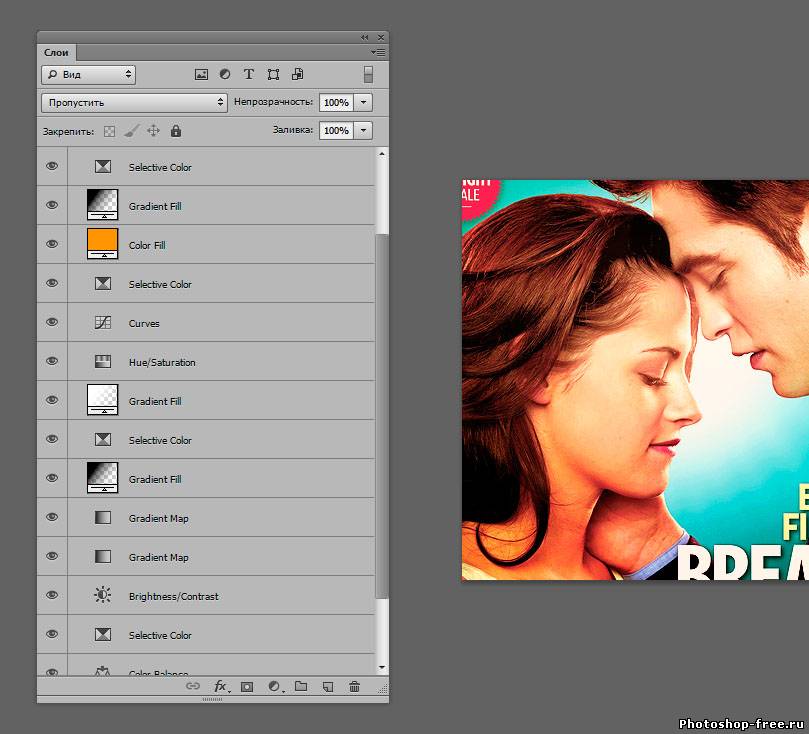Filter layers by type (T) icon
Viewport: 809px width, 734px height.
(248, 74)
